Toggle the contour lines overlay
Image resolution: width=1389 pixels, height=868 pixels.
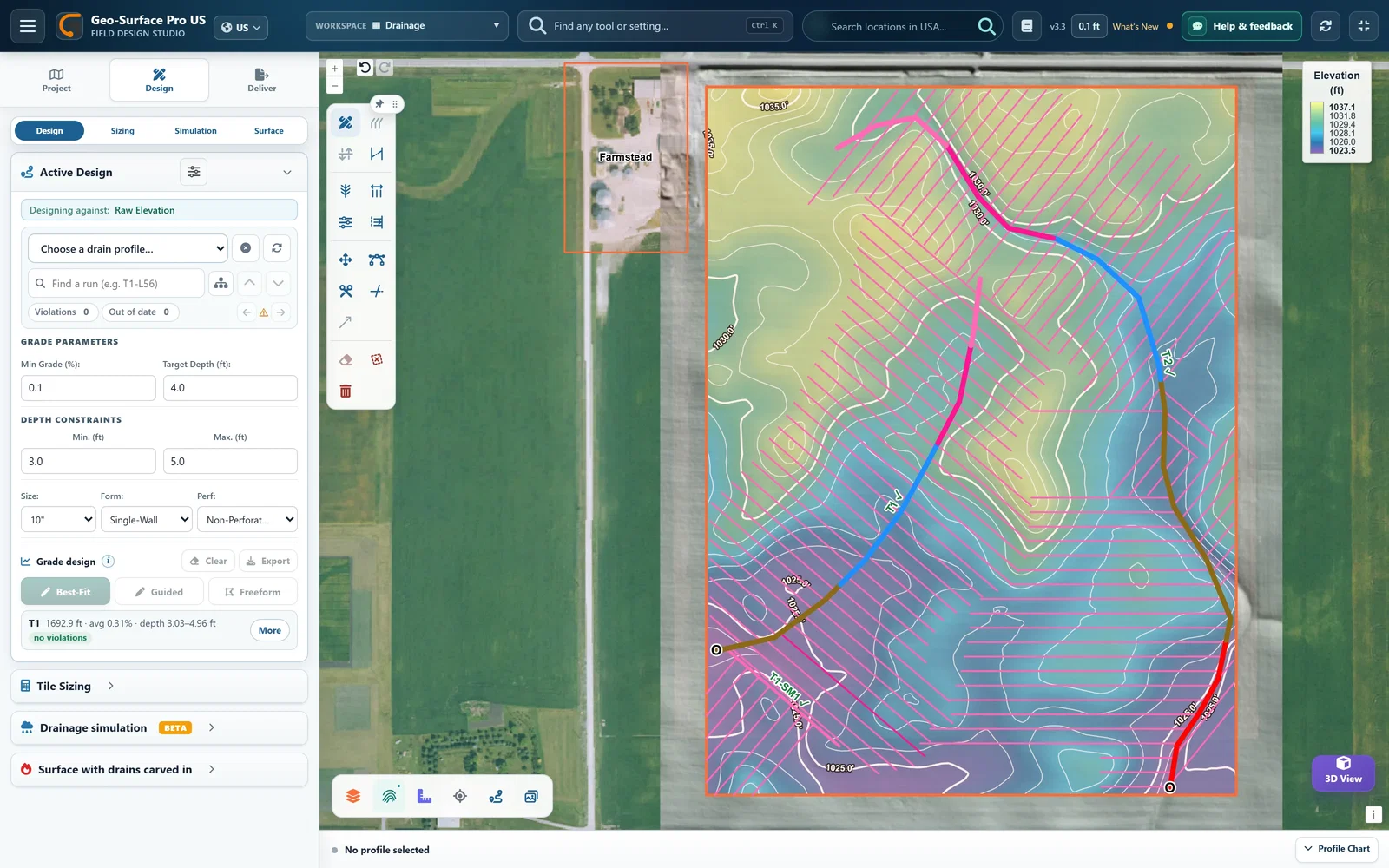[389, 796]
